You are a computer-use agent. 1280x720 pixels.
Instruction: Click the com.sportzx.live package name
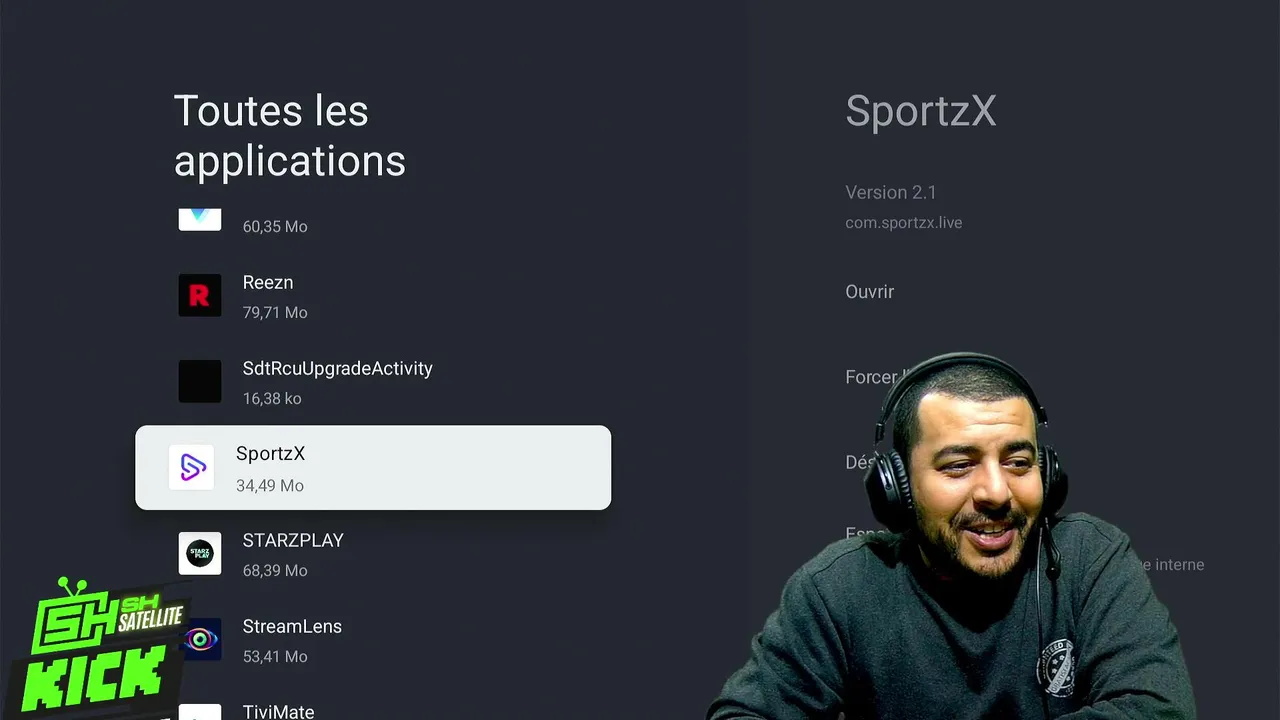[904, 223]
